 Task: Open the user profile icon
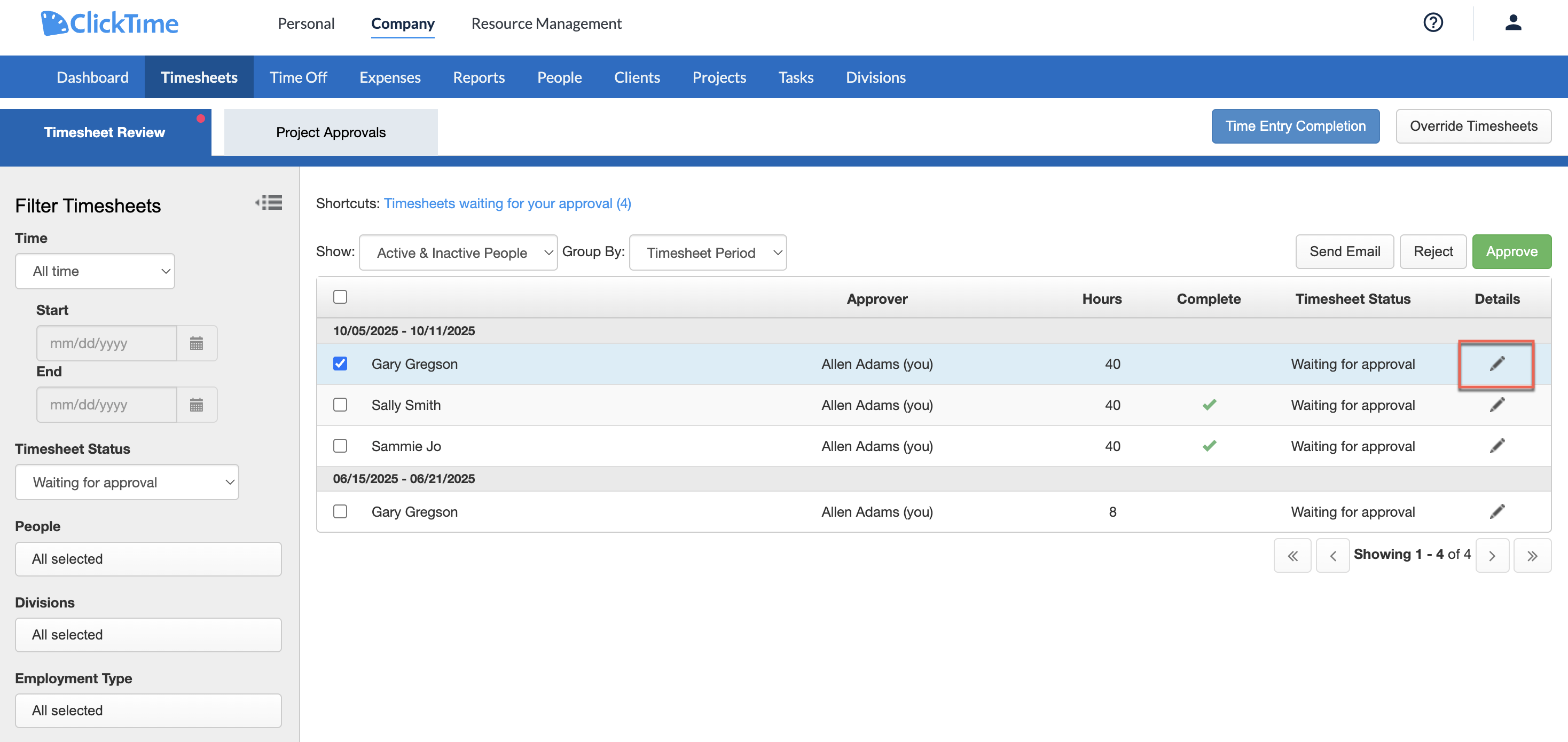[x=1513, y=22]
